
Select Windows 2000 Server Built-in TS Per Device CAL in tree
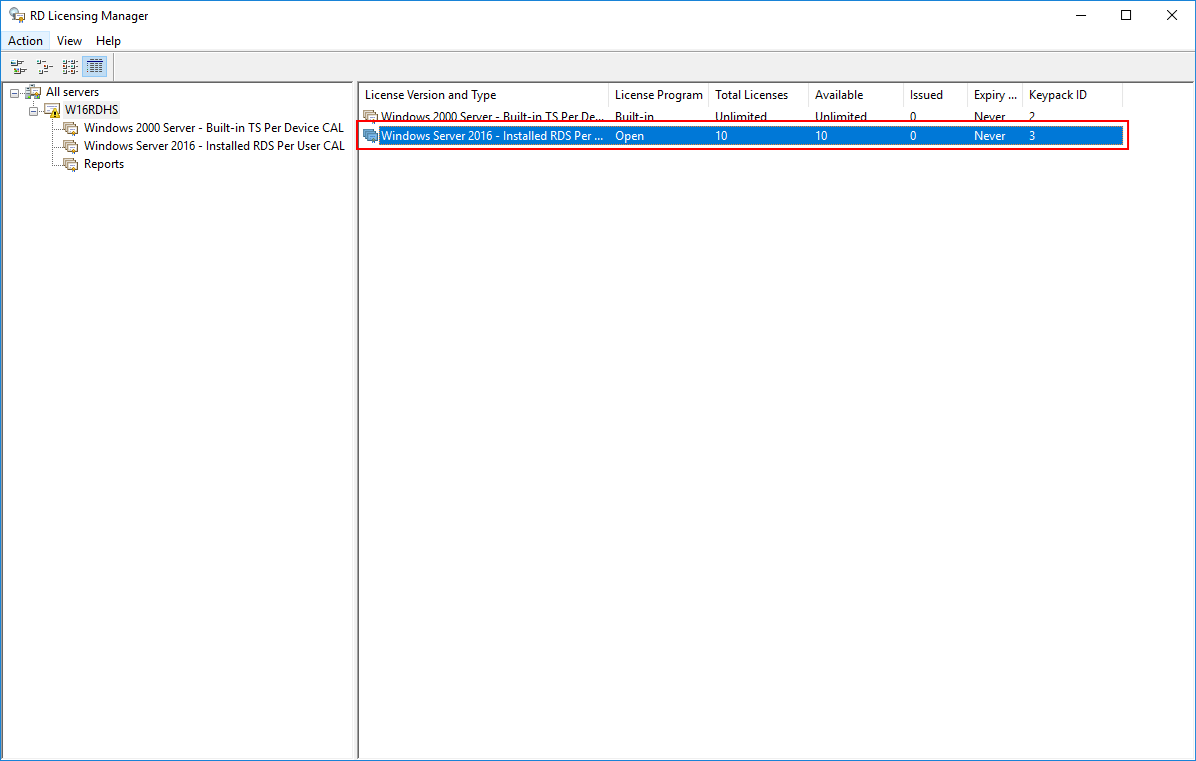[214, 128]
